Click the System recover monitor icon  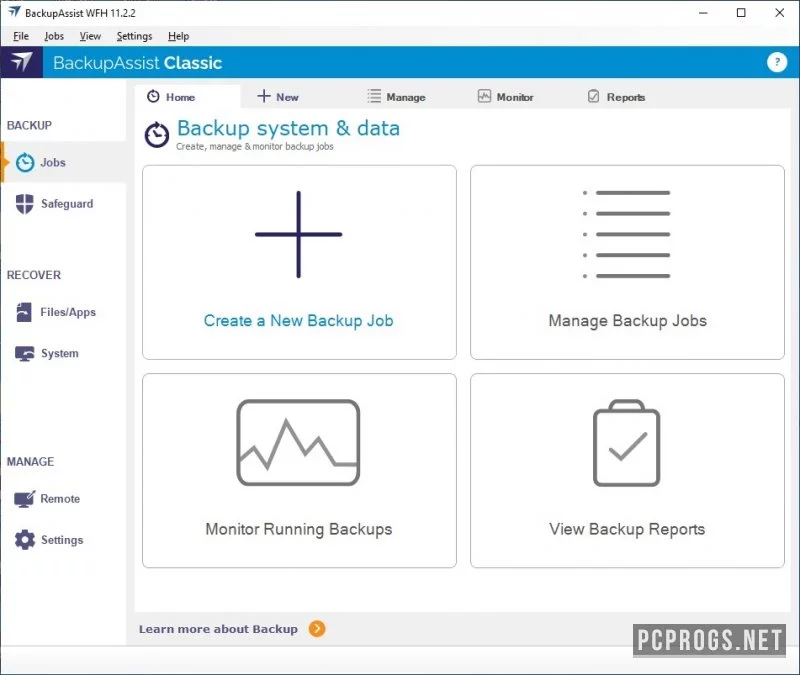(24, 354)
